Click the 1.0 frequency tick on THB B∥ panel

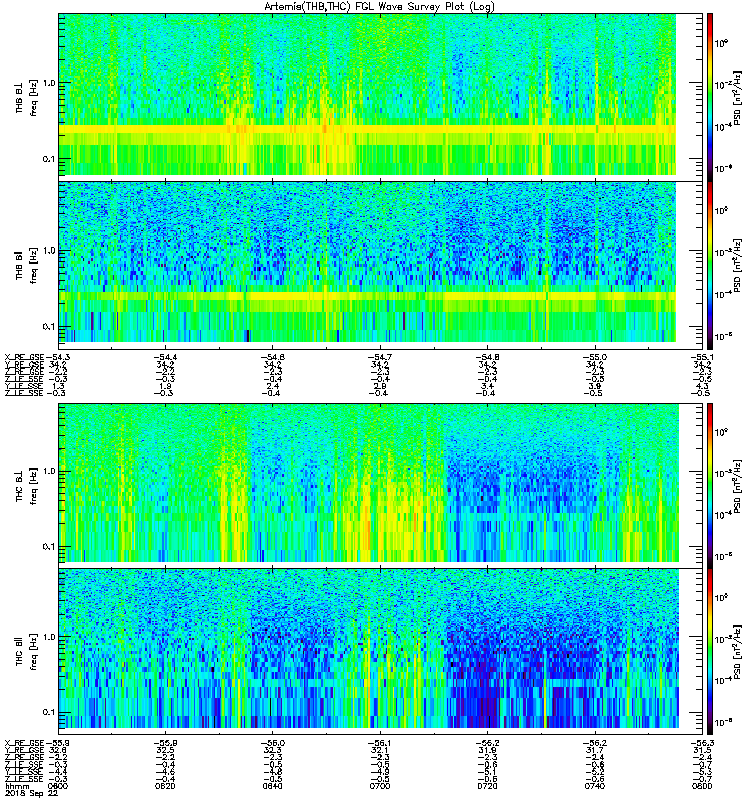pyautogui.click(x=48, y=251)
